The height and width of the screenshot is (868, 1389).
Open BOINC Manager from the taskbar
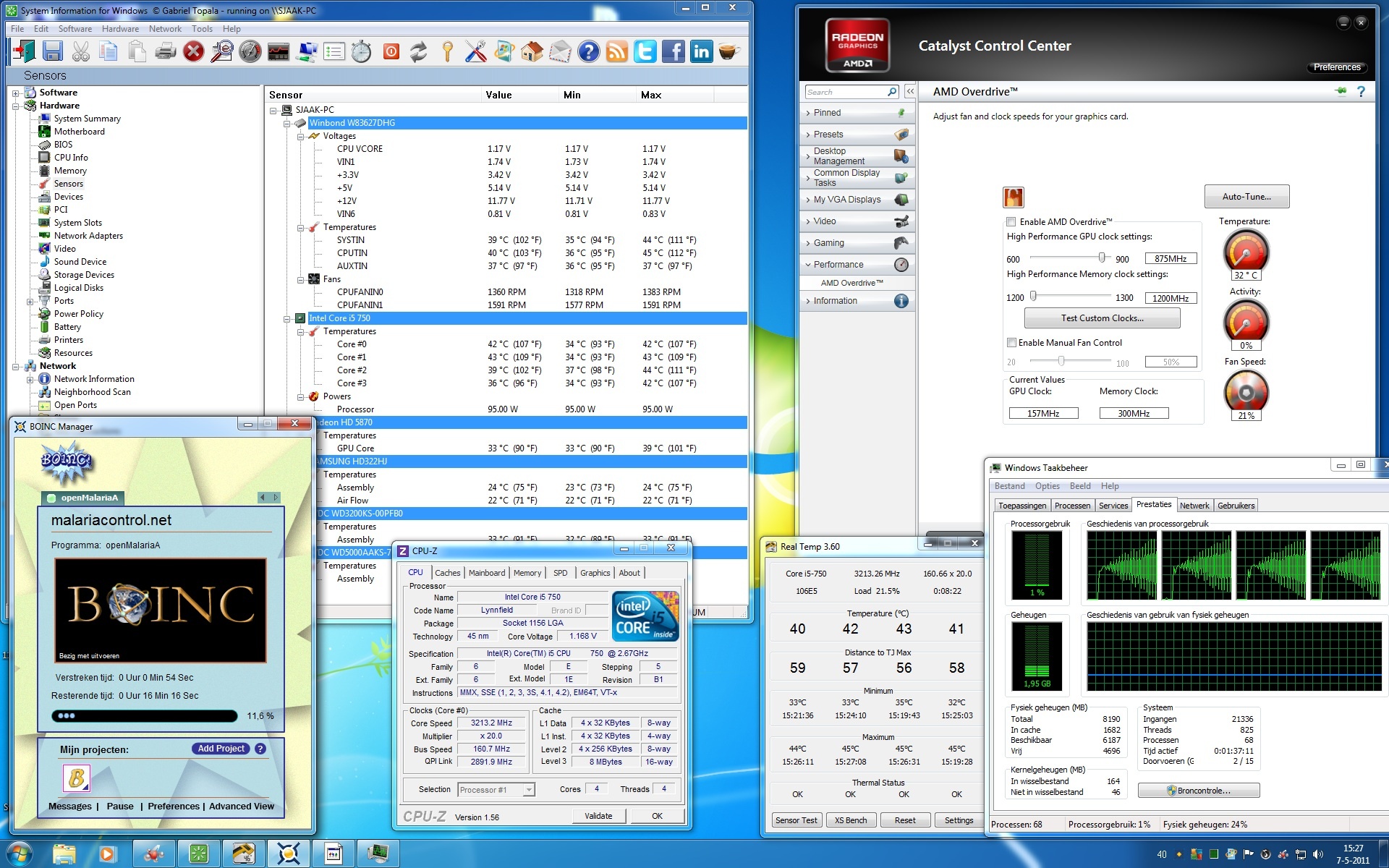(289, 854)
